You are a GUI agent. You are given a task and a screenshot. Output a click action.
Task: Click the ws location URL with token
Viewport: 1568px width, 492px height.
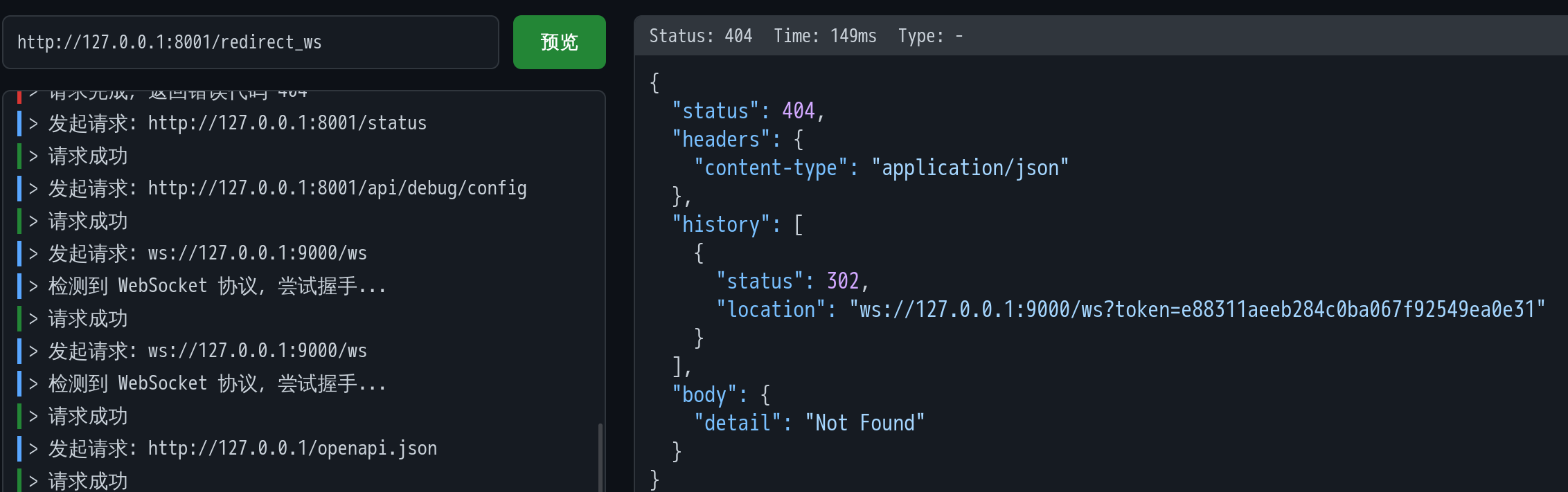coord(1197,309)
